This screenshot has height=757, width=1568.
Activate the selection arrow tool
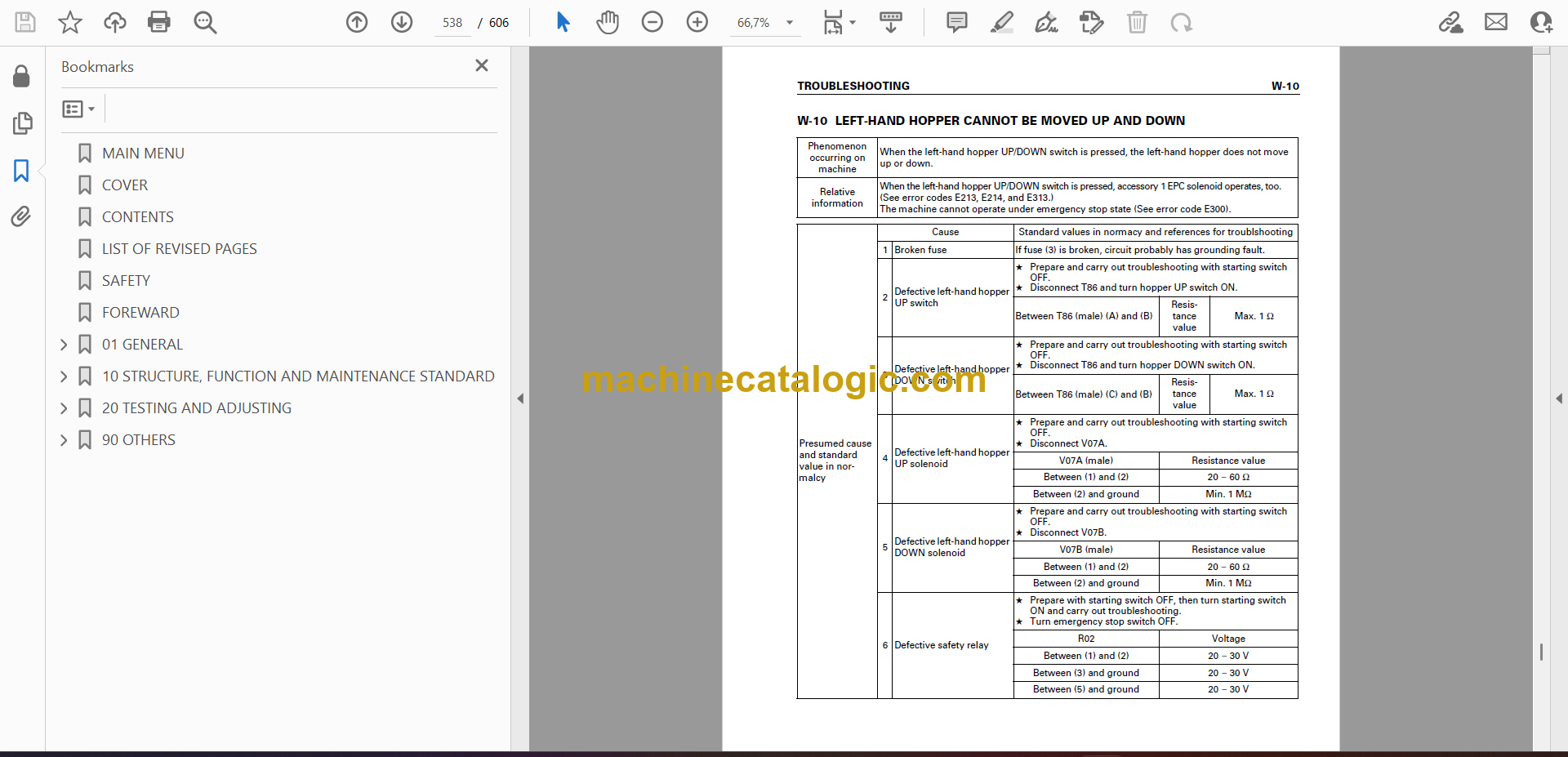[x=563, y=22]
